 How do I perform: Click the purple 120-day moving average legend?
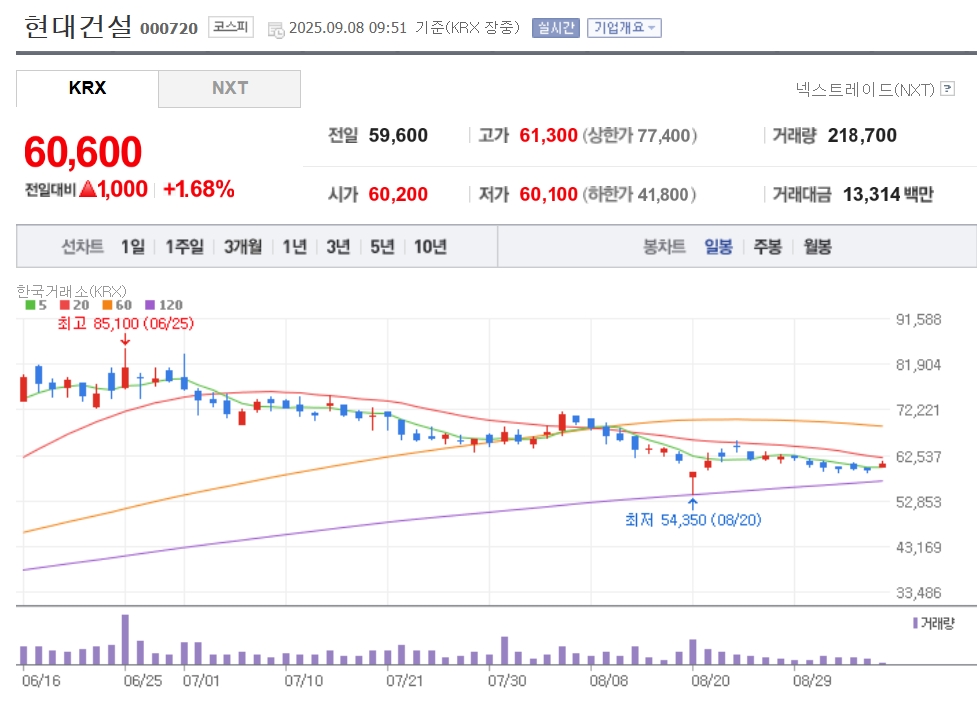pyautogui.click(x=164, y=305)
